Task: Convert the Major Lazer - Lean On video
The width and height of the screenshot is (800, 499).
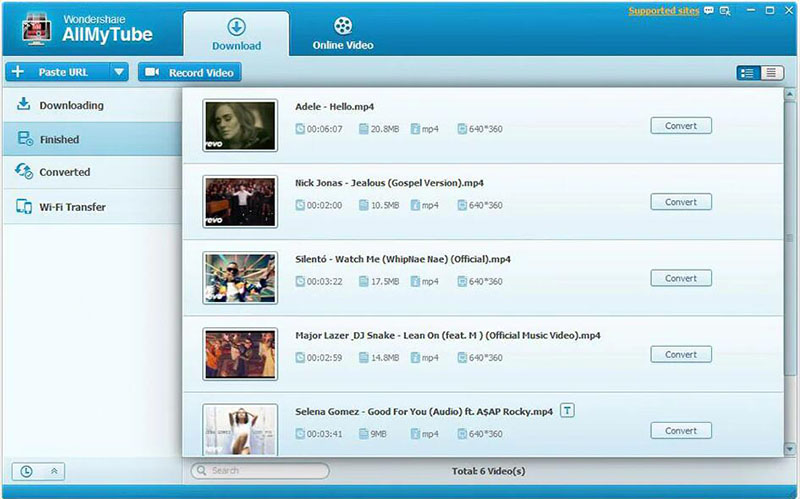Action: 681,355
